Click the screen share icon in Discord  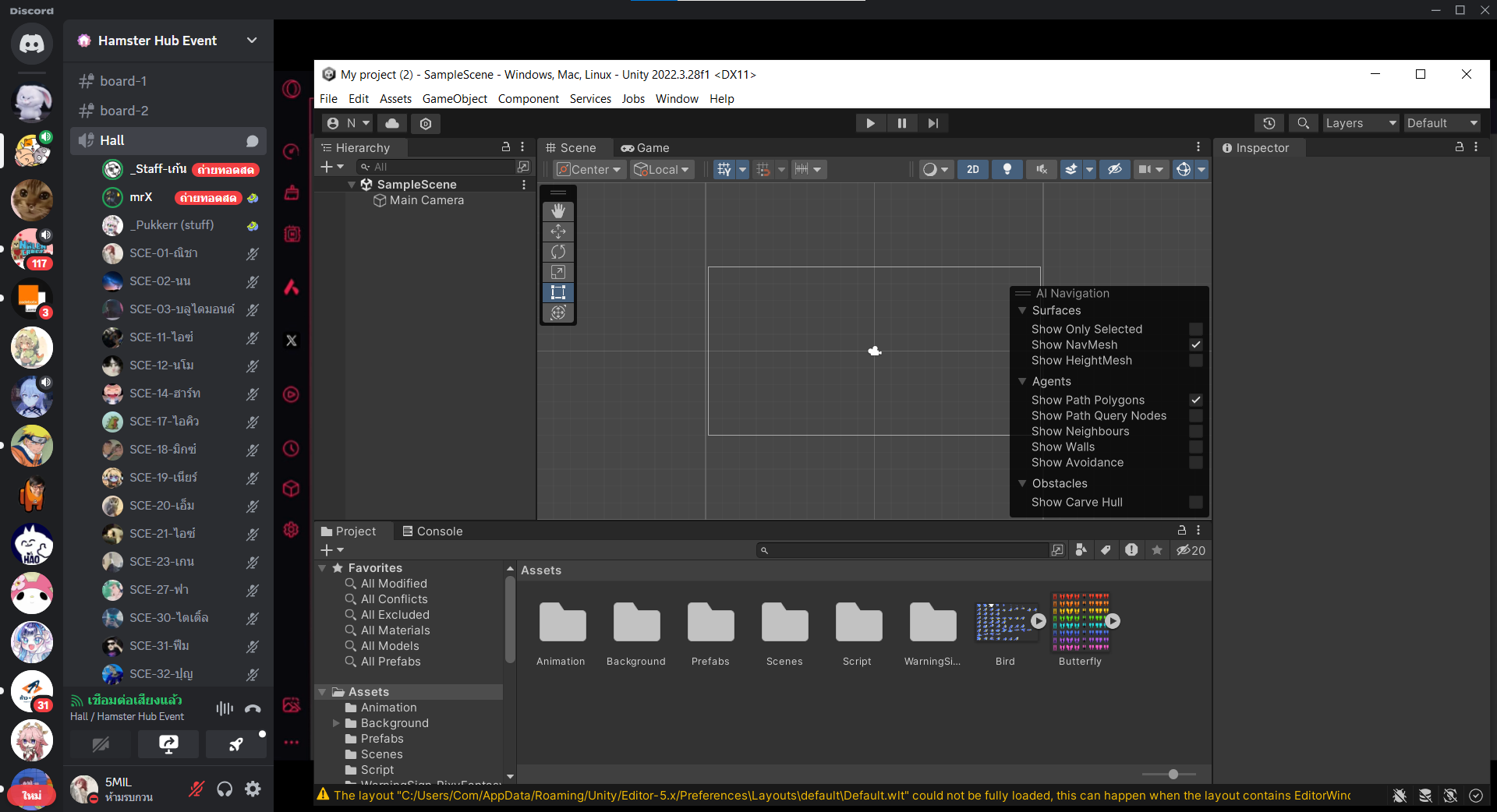click(x=168, y=745)
